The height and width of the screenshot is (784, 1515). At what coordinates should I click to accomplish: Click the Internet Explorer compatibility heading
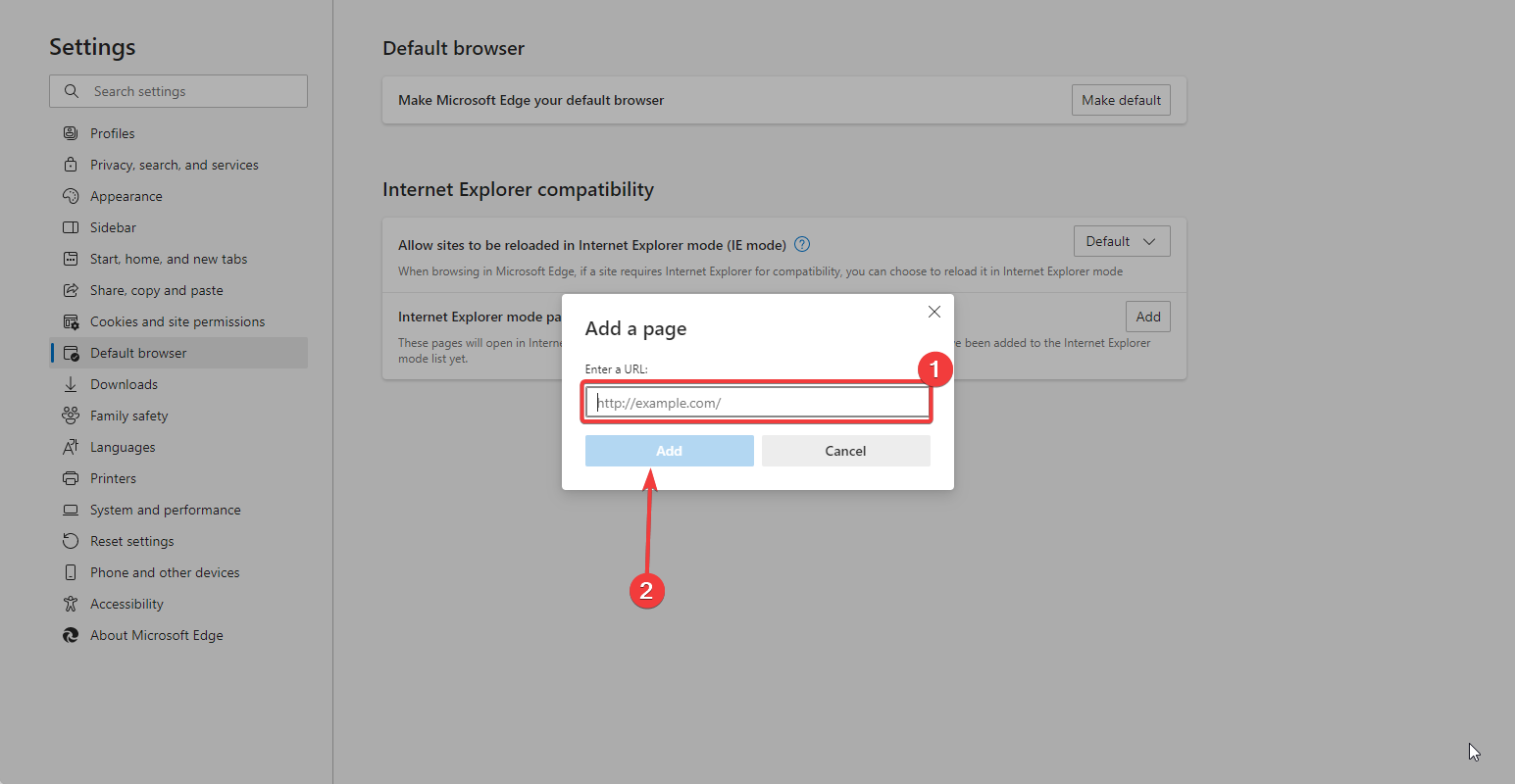tap(518, 189)
